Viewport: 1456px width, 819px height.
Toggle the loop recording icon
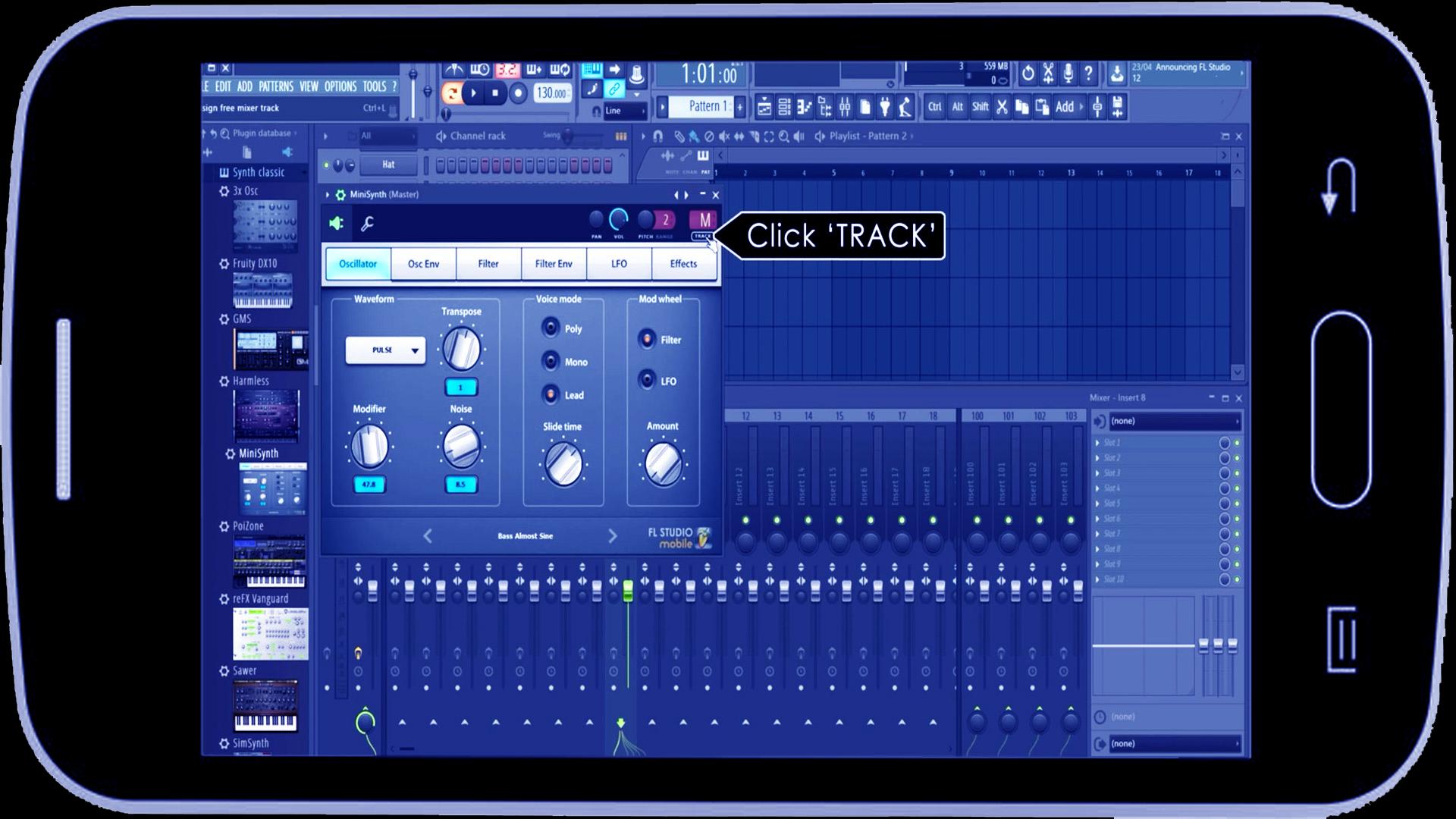pos(560,71)
